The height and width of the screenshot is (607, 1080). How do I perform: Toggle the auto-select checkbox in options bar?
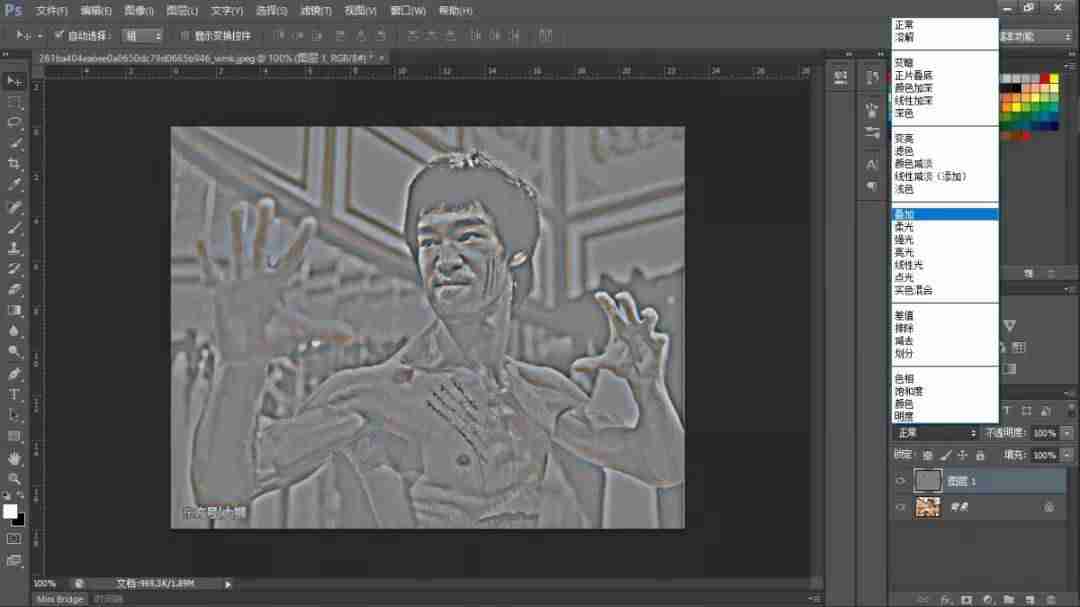tap(59, 35)
